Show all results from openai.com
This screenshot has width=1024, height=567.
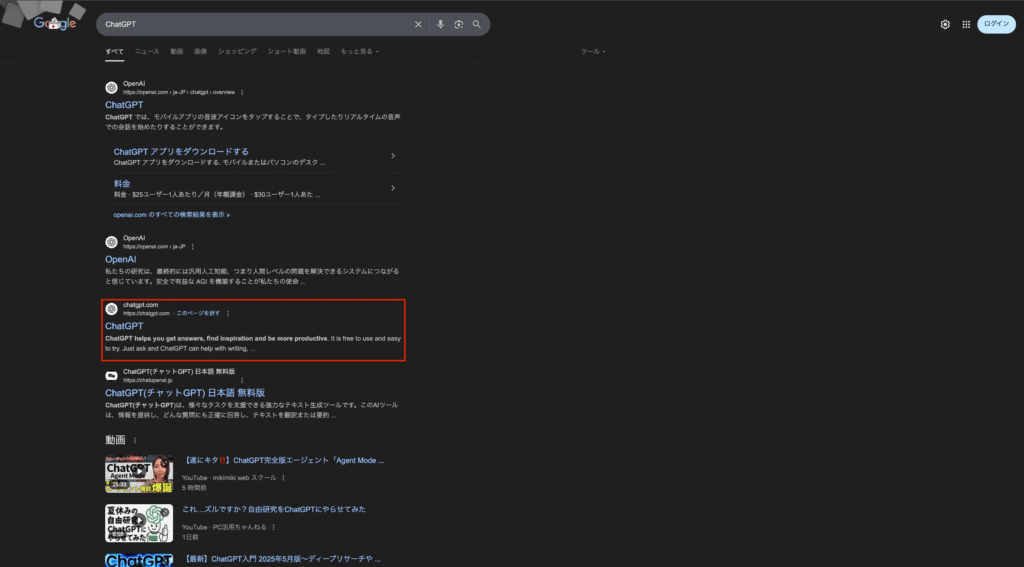point(171,214)
